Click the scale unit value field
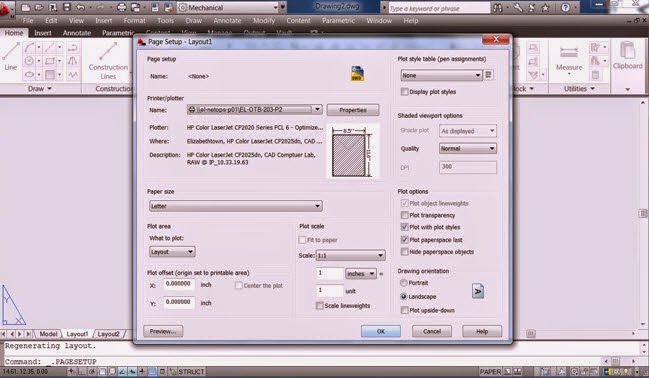 click(x=330, y=291)
